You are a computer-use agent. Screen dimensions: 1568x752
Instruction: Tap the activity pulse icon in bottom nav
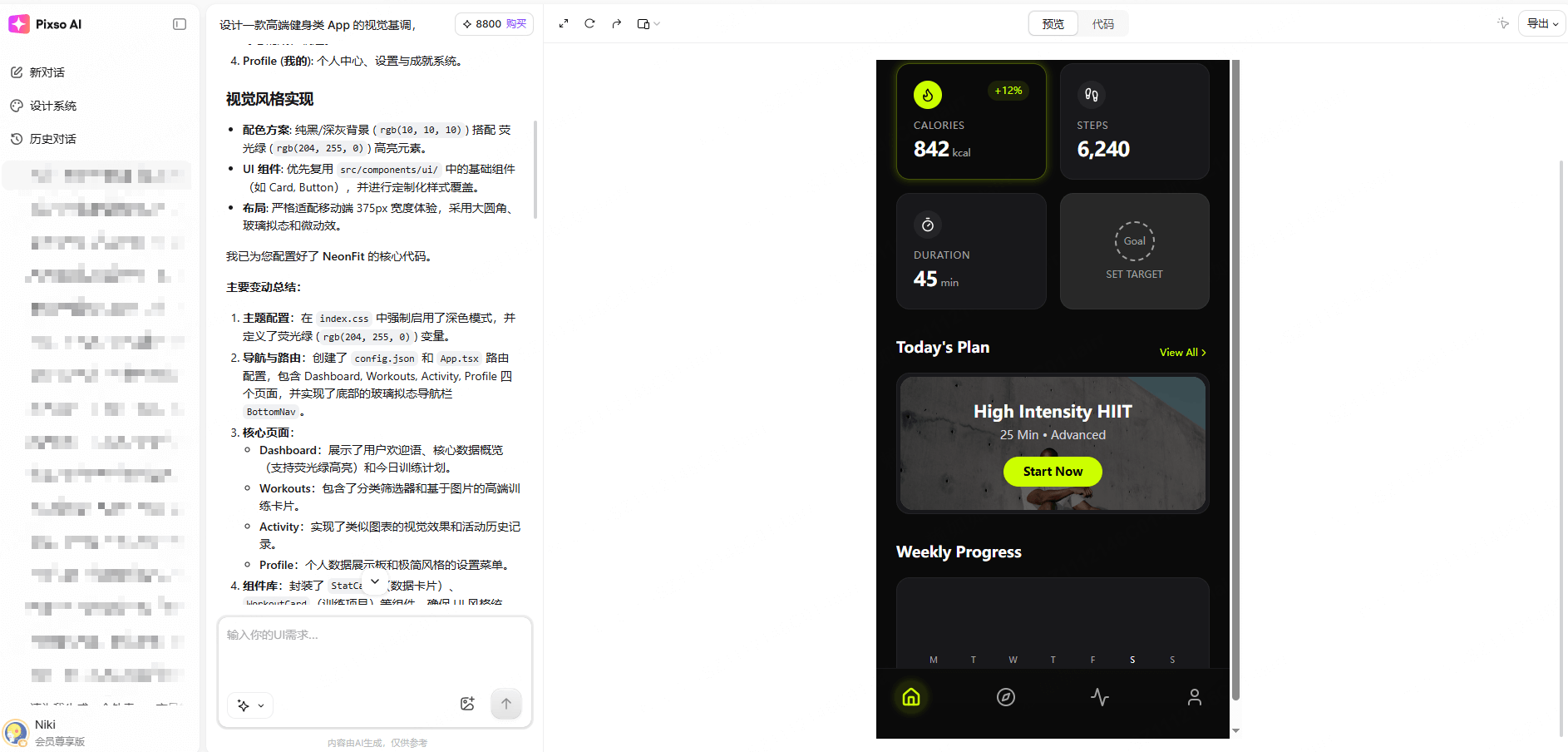(1100, 697)
